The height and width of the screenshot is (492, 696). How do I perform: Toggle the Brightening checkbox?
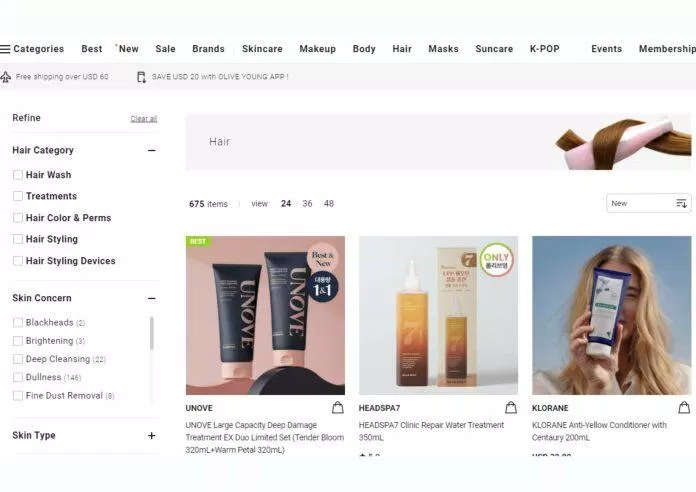pos(18,341)
